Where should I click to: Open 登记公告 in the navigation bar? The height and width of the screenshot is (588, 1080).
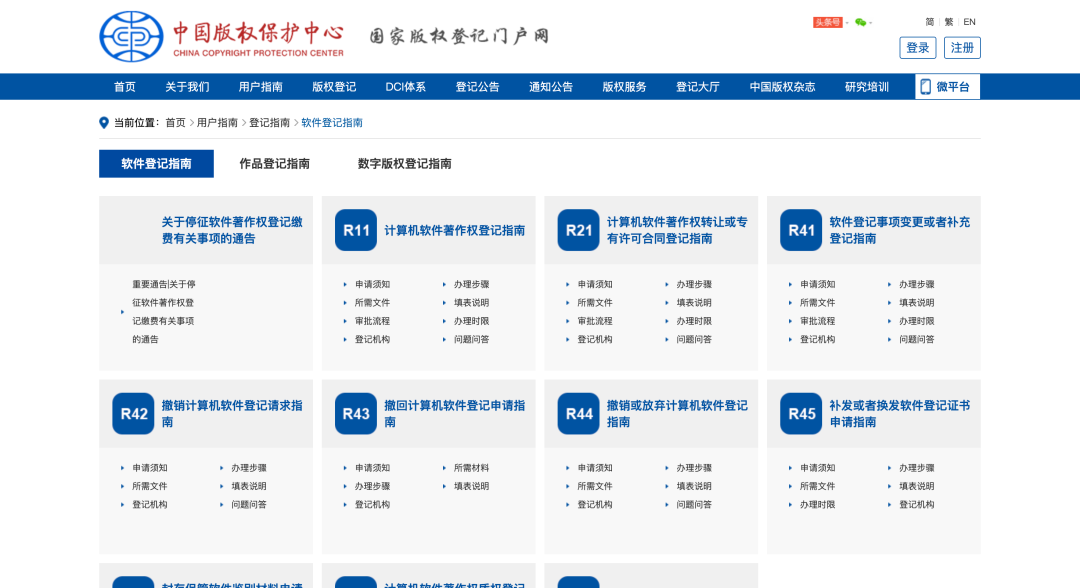click(477, 87)
